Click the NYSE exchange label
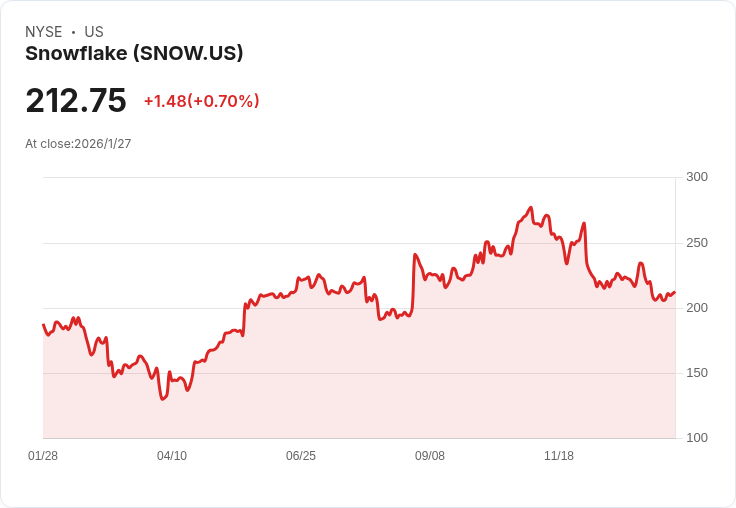Image resolution: width=736 pixels, height=508 pixels. tap(43, 32)
